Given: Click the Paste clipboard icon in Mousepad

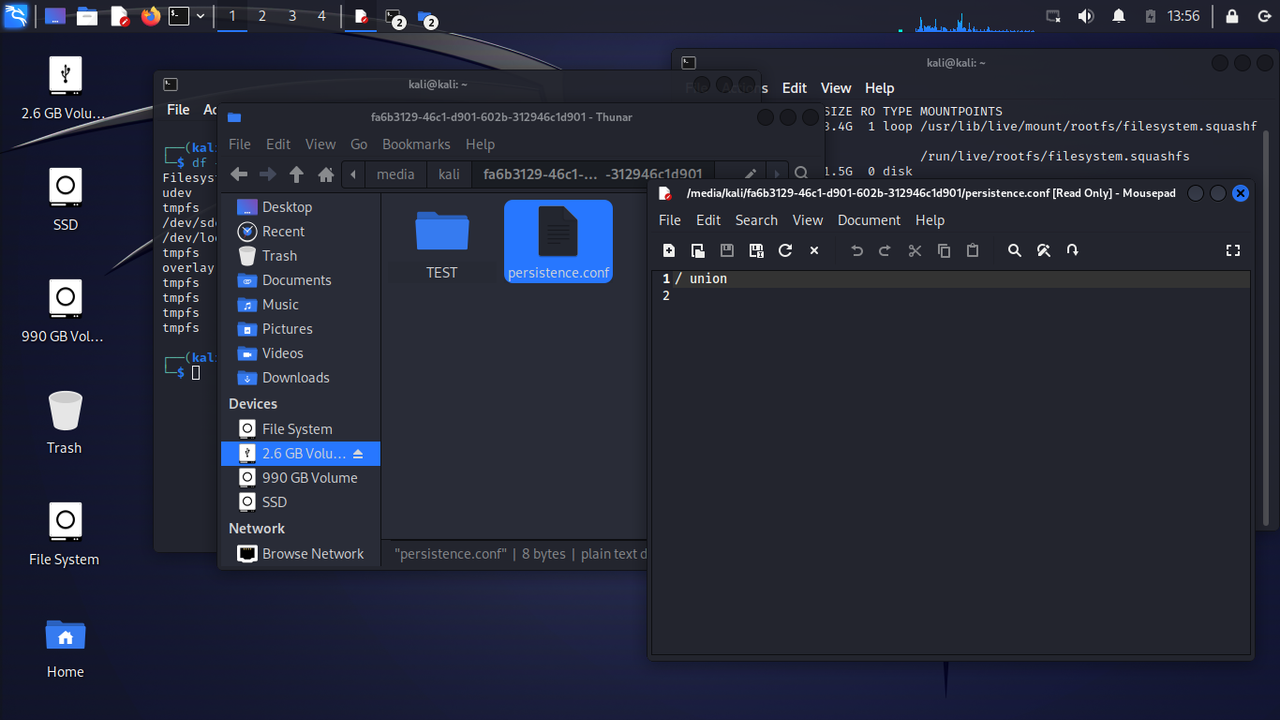Looking at the screenshot, I should pos(972,251).
